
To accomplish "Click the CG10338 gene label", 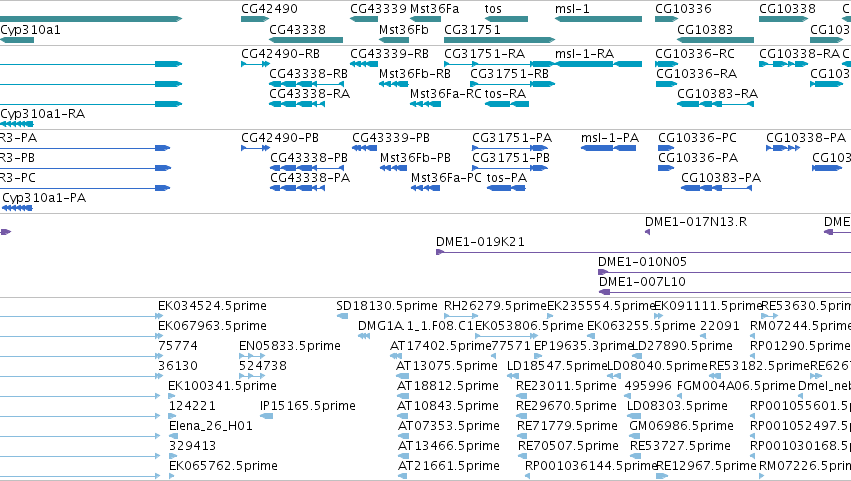I will (787, 9).
